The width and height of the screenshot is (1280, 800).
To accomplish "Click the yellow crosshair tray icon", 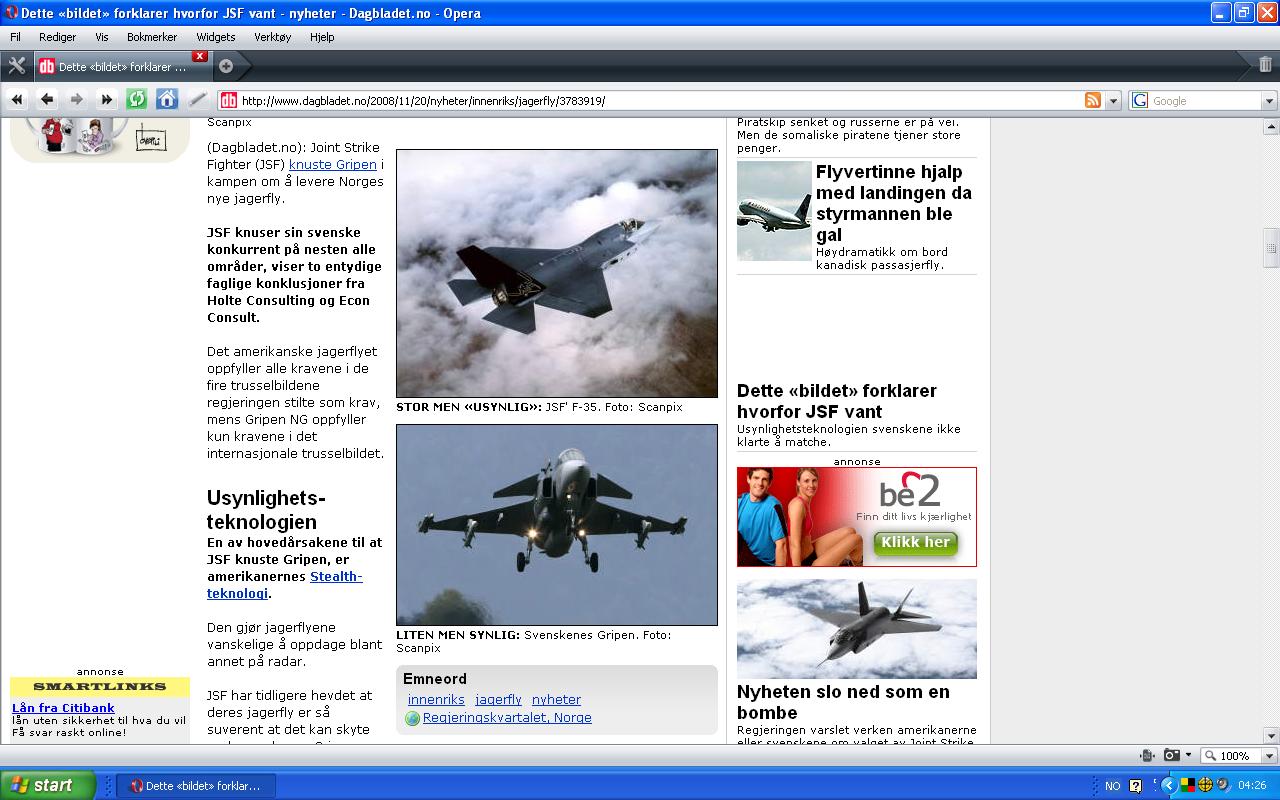I will [x=1205, y=786].
